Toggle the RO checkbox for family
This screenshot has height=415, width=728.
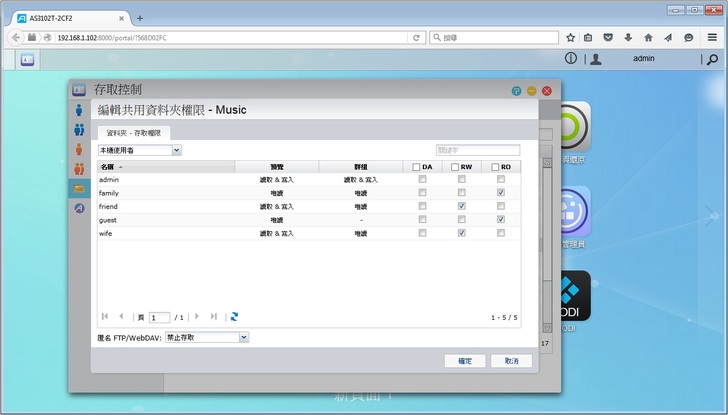tap(500, 192)
